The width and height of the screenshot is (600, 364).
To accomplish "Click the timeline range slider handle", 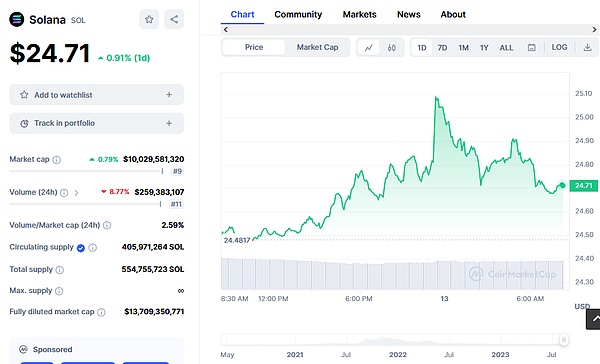I will click(x=563, y=340).
